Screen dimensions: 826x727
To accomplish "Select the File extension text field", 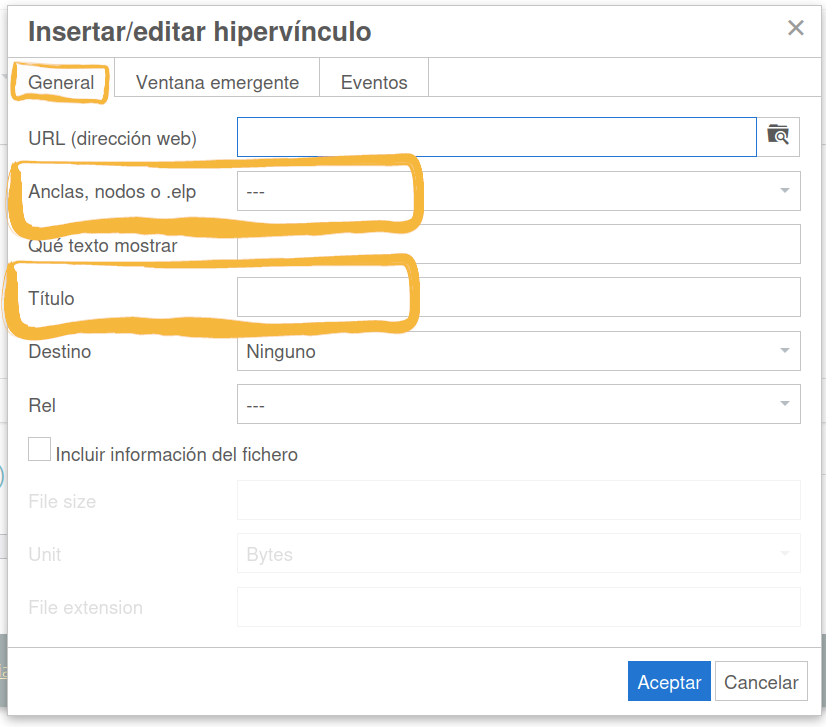I will [x=518, y=607].
